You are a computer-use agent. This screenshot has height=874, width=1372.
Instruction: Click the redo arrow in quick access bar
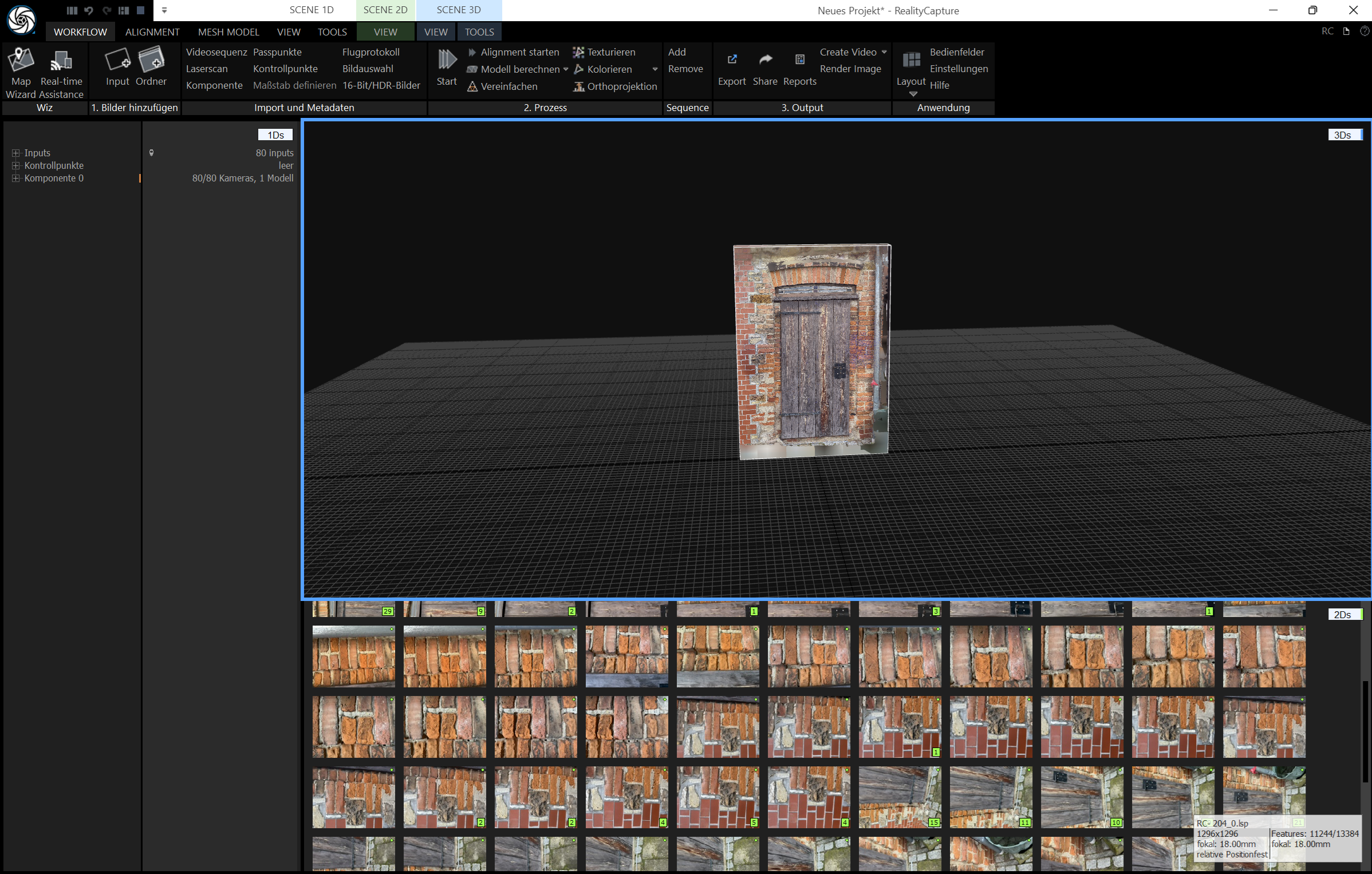coord(107,10)
